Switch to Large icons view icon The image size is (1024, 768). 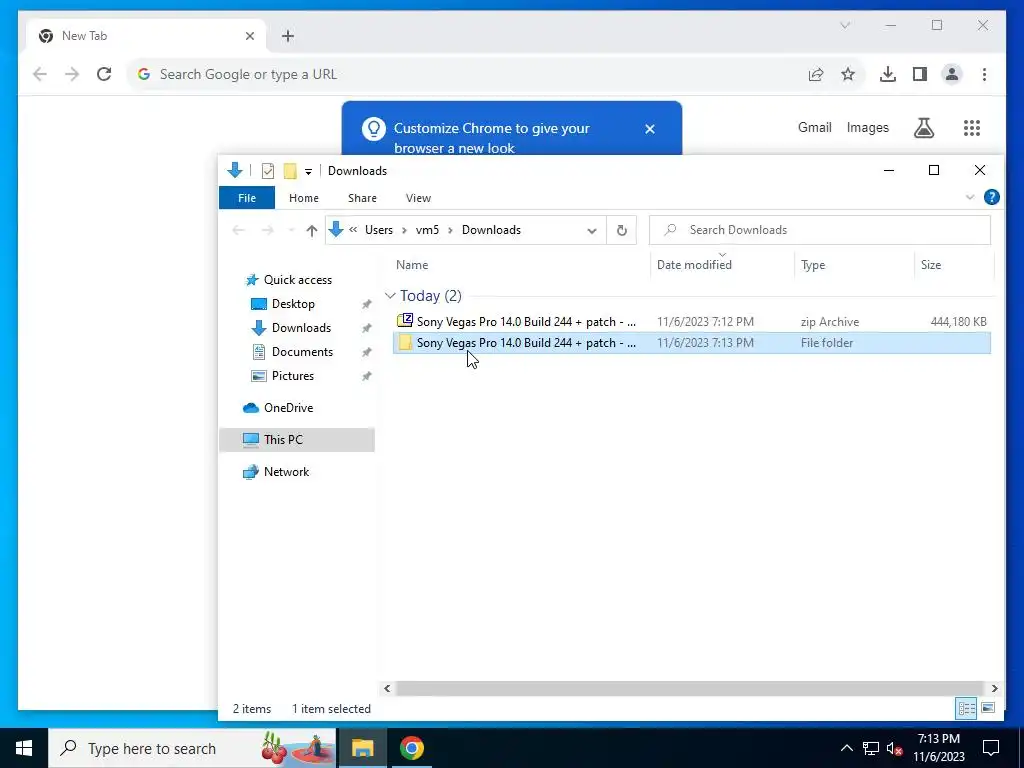tap(988, 708)
